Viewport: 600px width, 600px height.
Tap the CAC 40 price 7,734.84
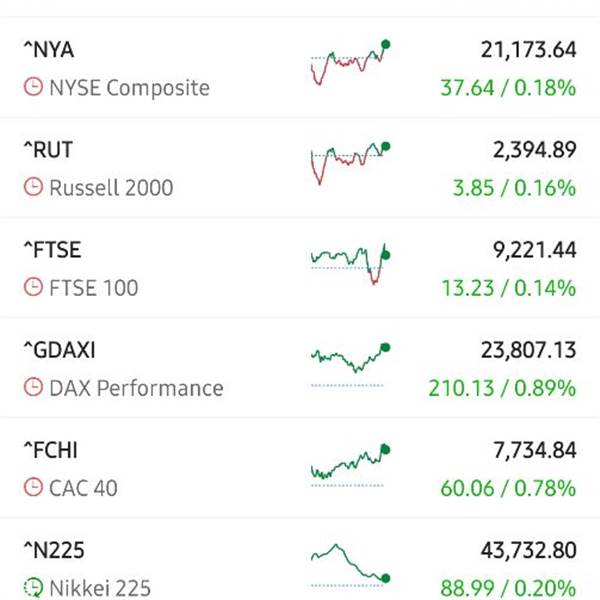535,450
